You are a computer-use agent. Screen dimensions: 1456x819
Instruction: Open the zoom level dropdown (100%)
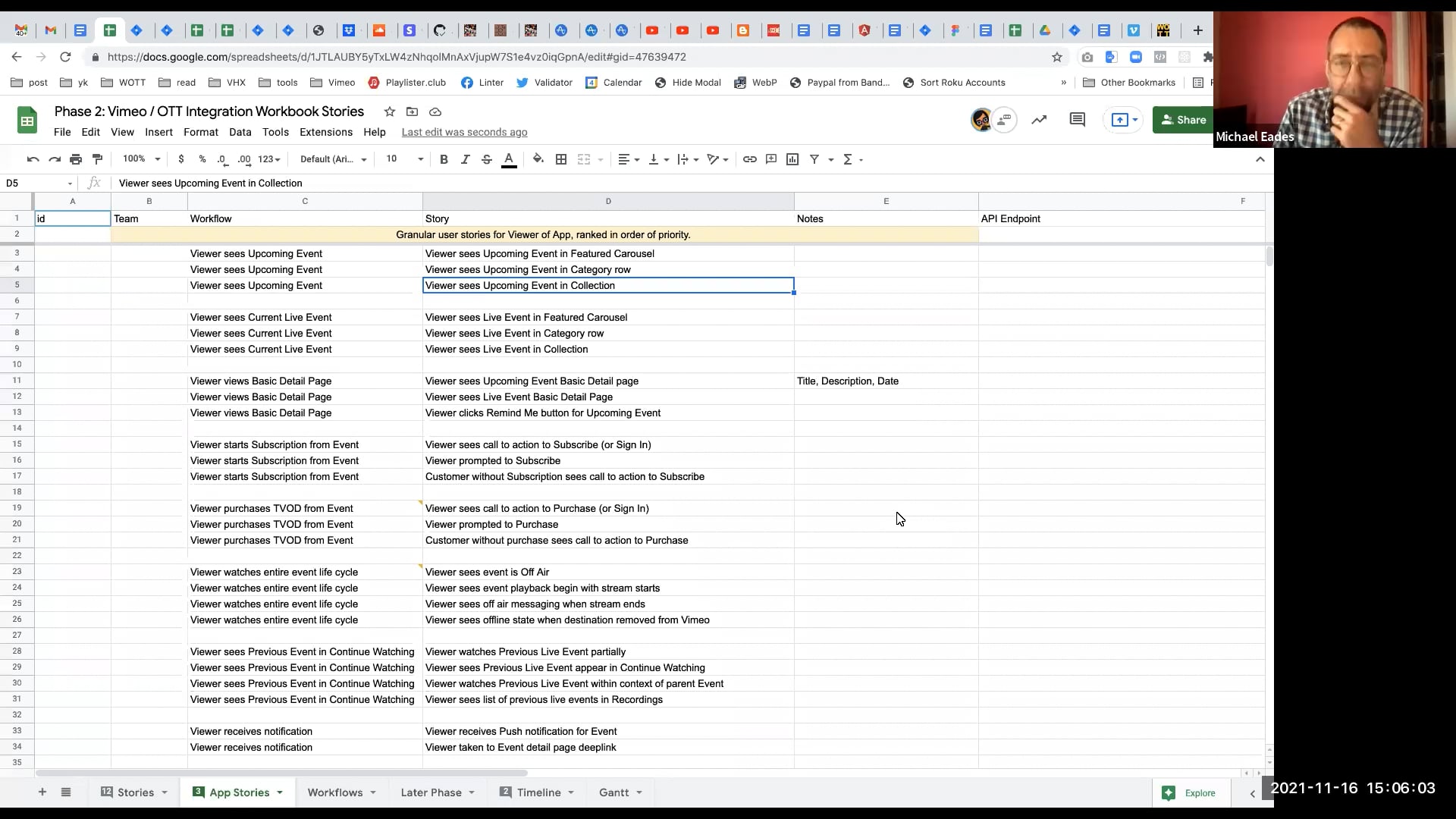[142, 159]
